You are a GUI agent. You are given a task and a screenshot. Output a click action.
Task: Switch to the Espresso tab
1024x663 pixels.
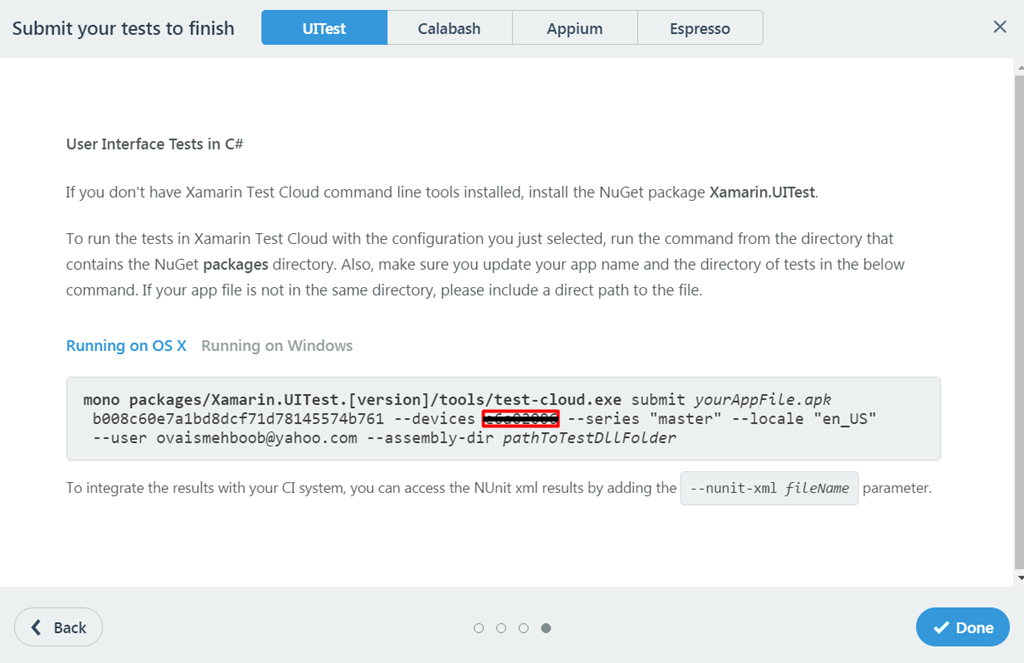click(699, 28)
